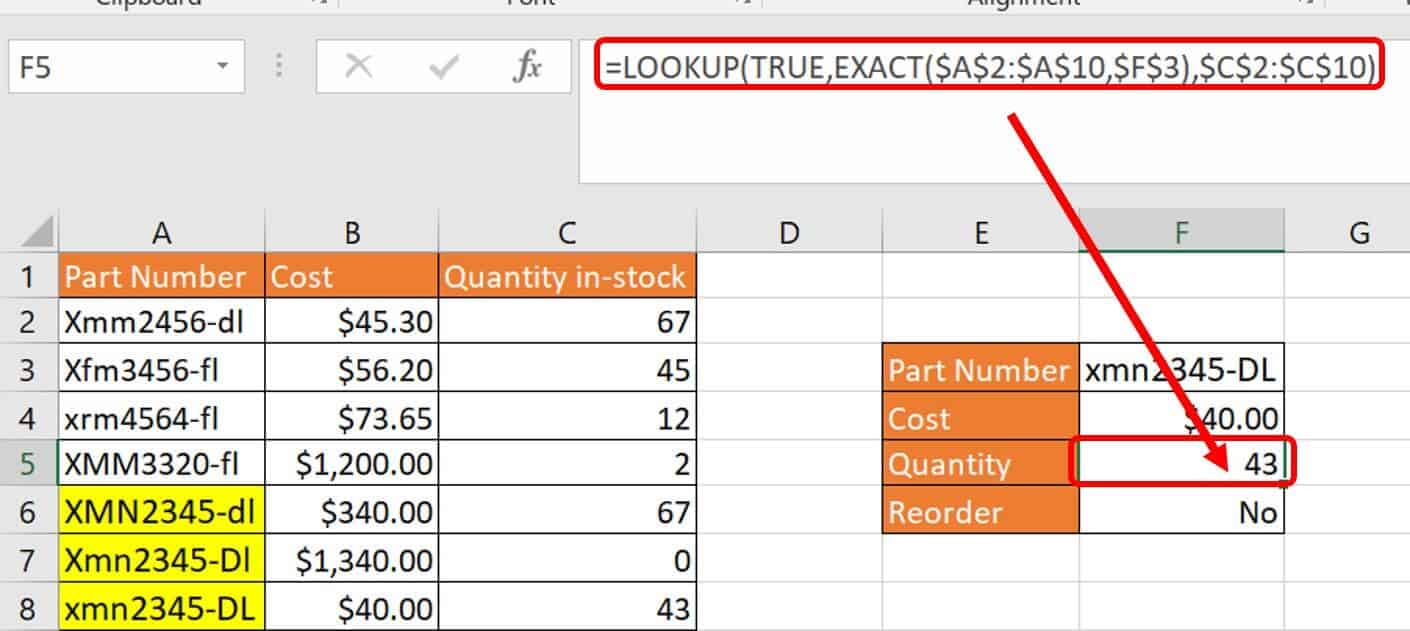Click the cell containing $1,200.00
This screenshot has height=631, width=1410.
pos(351,465)
